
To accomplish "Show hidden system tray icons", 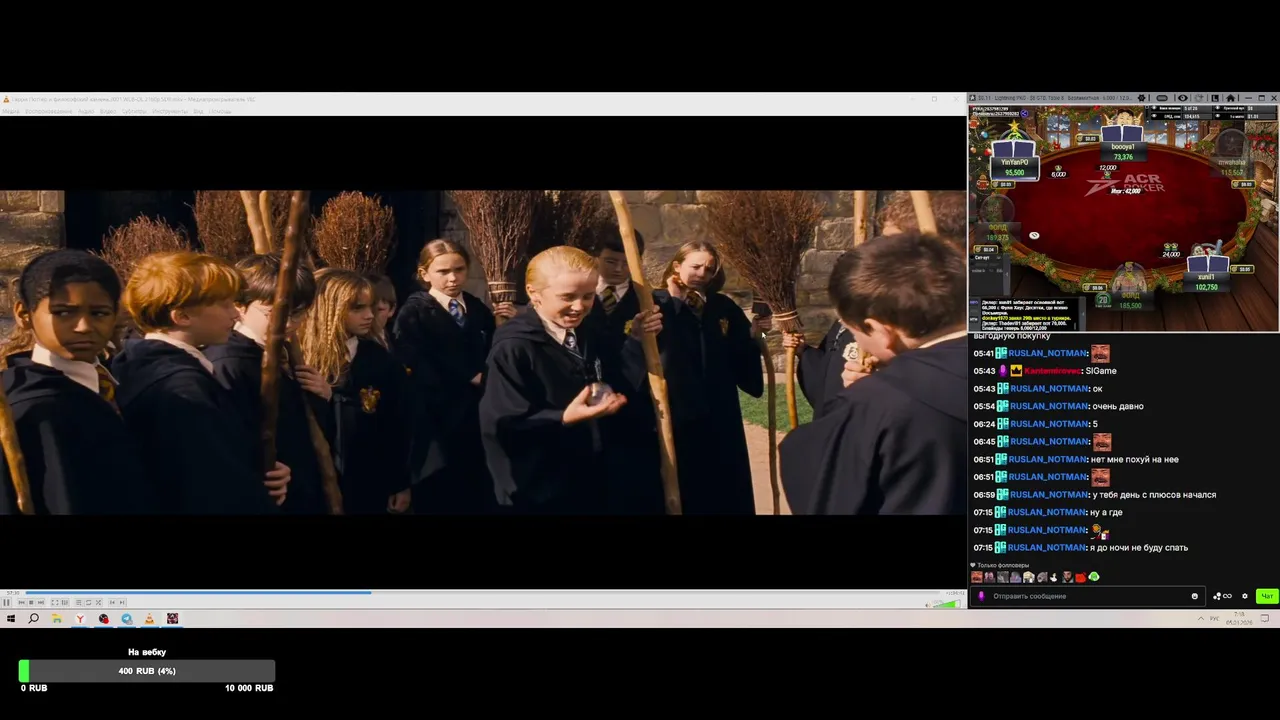I will click(x=1201, y=619).
